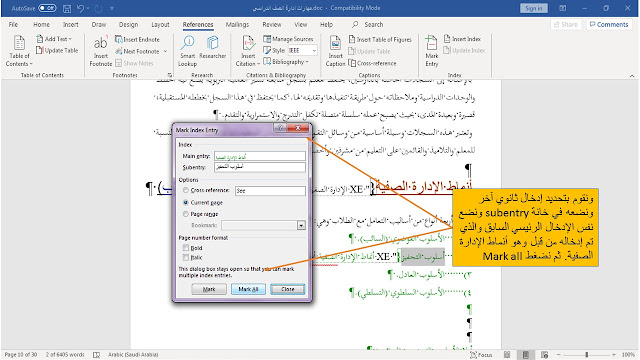Click the Main entry field

pyautogui.click(x=260, y=156)
